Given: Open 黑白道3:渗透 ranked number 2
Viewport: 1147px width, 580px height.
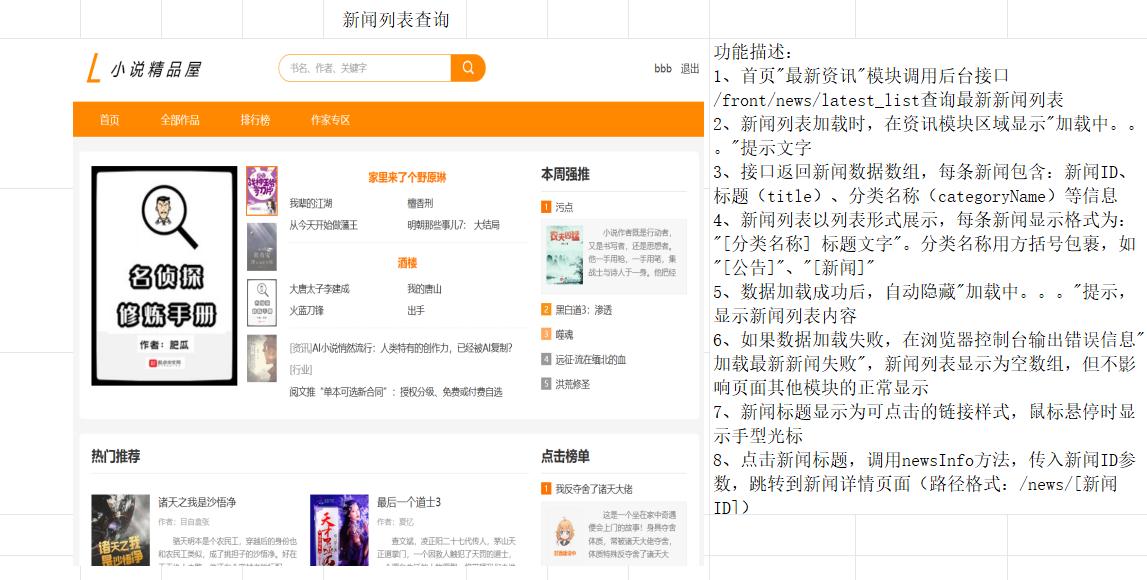Looking at the screenshot, I should (x=583, y=310).
